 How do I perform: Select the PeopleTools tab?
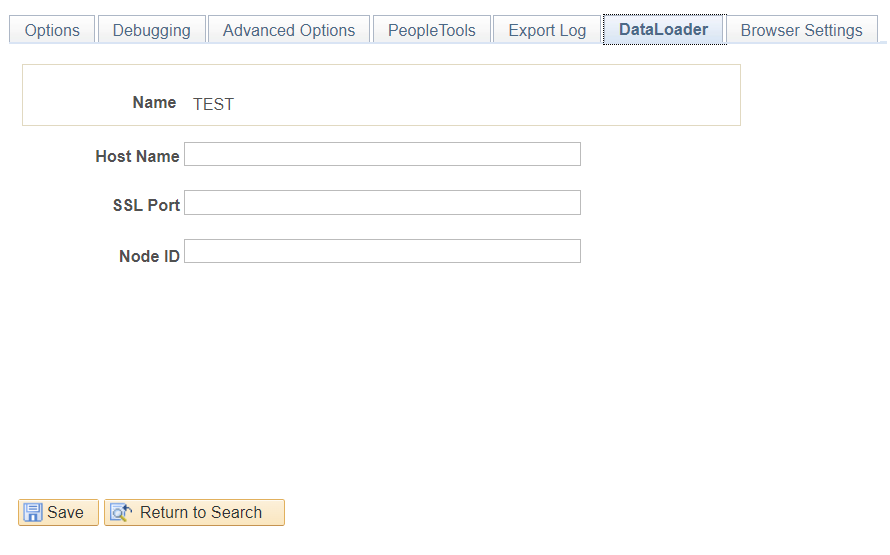(432, 30)
